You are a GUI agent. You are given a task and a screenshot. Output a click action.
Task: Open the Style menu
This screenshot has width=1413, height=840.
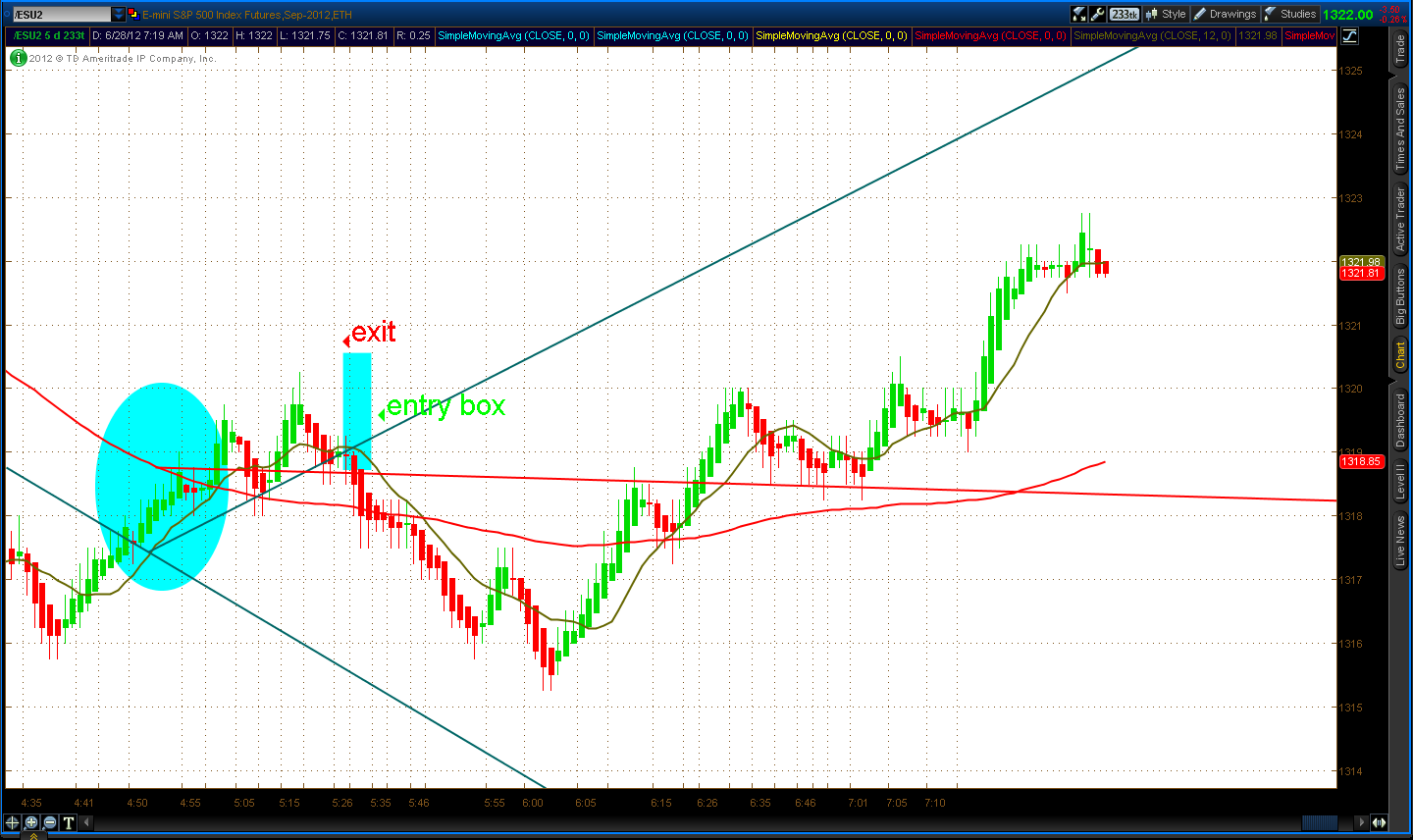coord(1166,15)
